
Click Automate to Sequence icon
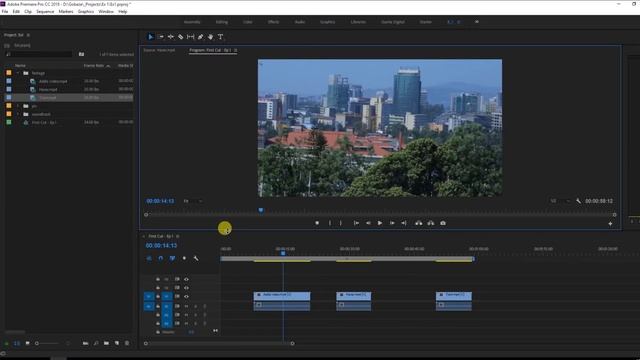point(85,343)
